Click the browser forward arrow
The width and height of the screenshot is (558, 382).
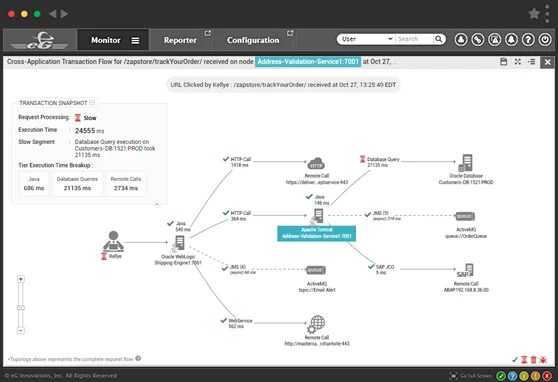coord(64,14)
